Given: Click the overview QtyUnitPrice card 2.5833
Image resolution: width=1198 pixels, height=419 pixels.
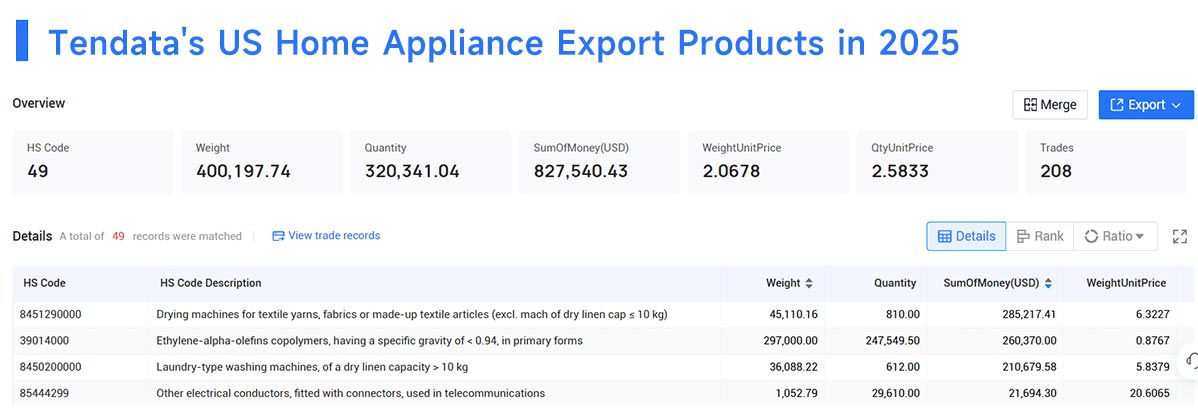Looking at the screenshot, I should tap(937, 161).
